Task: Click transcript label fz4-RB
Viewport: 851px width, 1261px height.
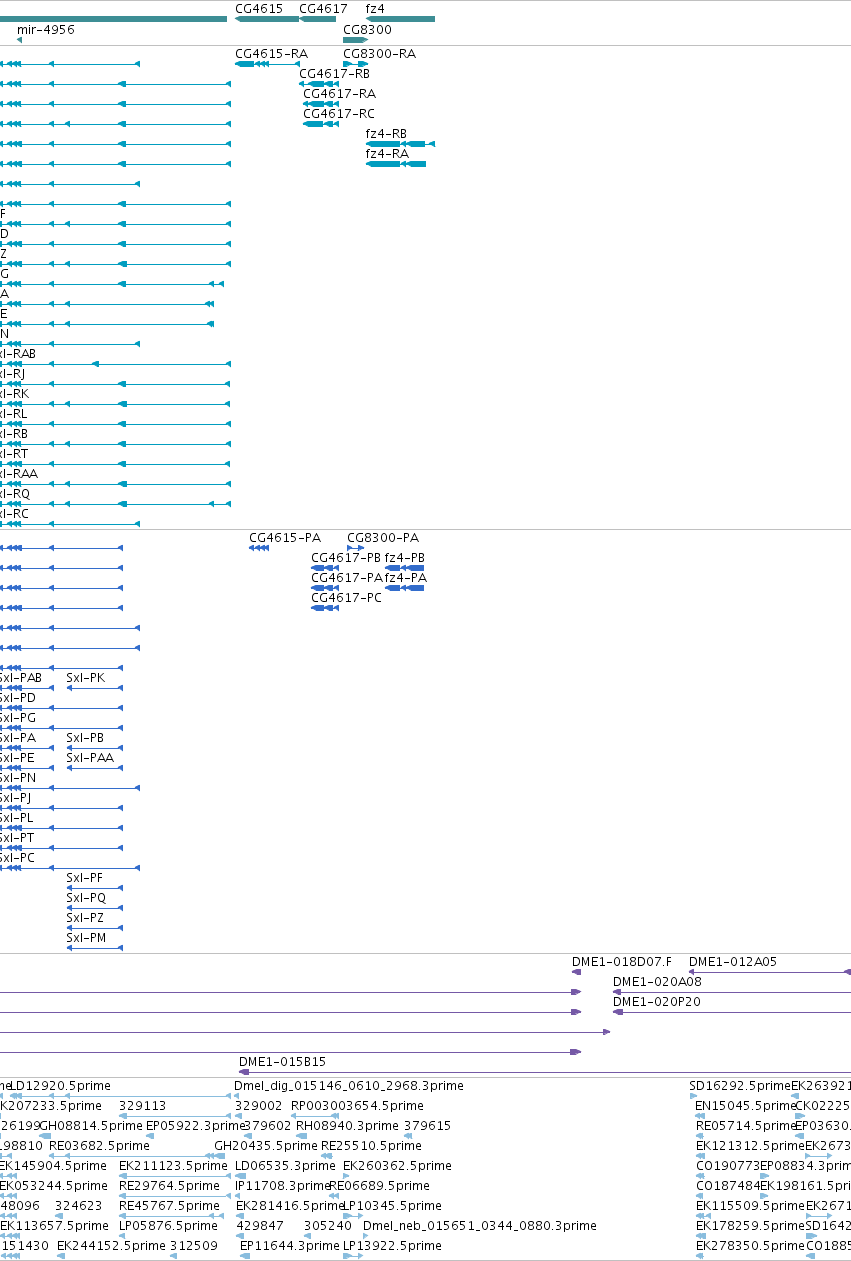Action: 386,134
